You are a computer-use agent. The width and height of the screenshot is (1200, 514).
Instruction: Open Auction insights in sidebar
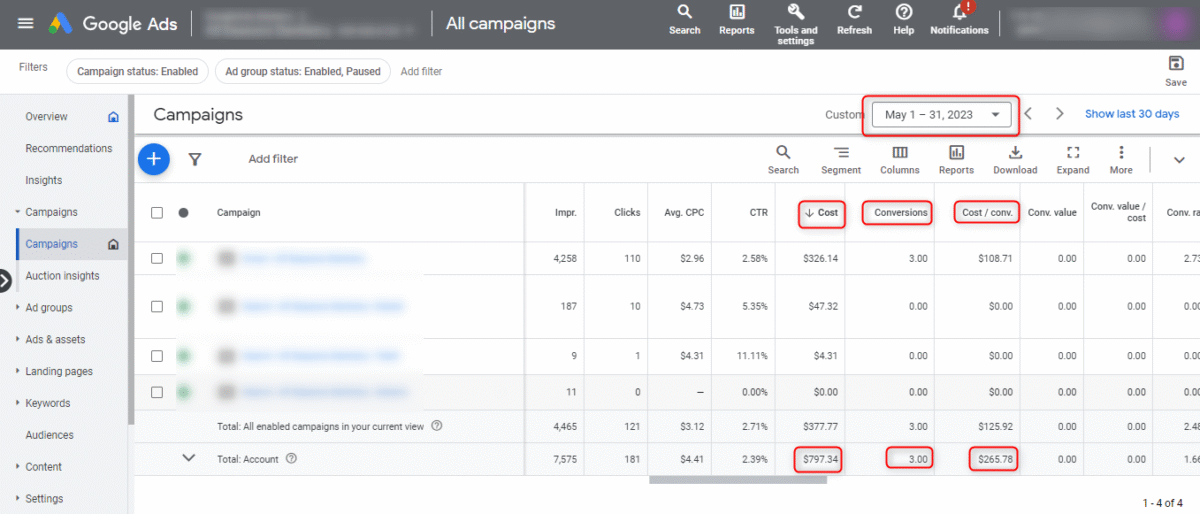pyautogui.click(x=62, y=276)
